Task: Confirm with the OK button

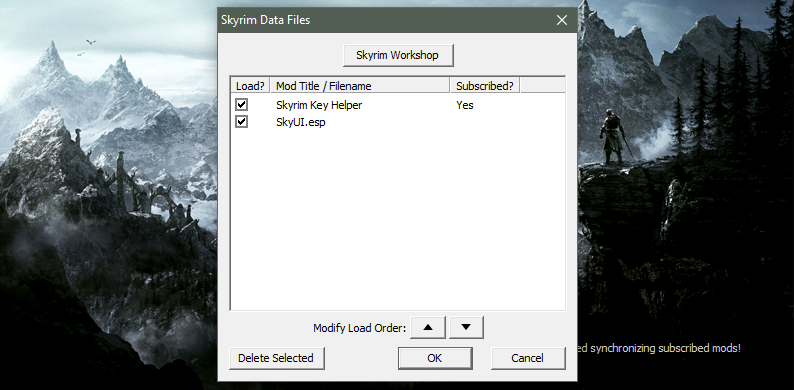Action: point(435,358)
